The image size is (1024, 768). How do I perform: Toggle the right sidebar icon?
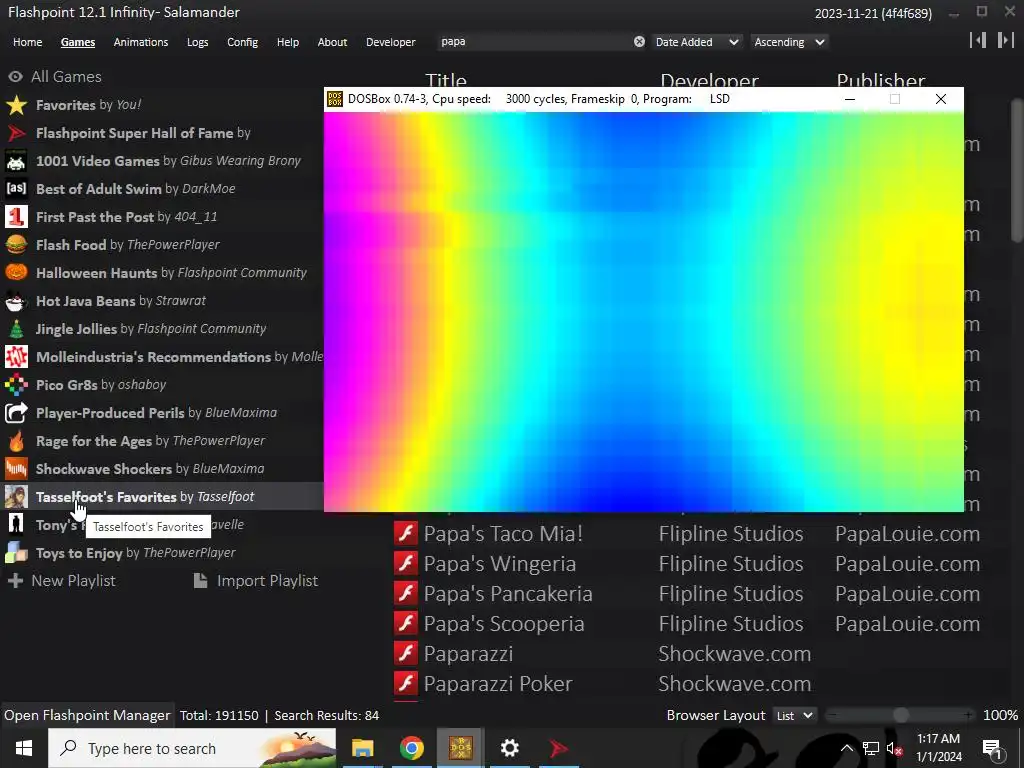[x=1005, y=40]
